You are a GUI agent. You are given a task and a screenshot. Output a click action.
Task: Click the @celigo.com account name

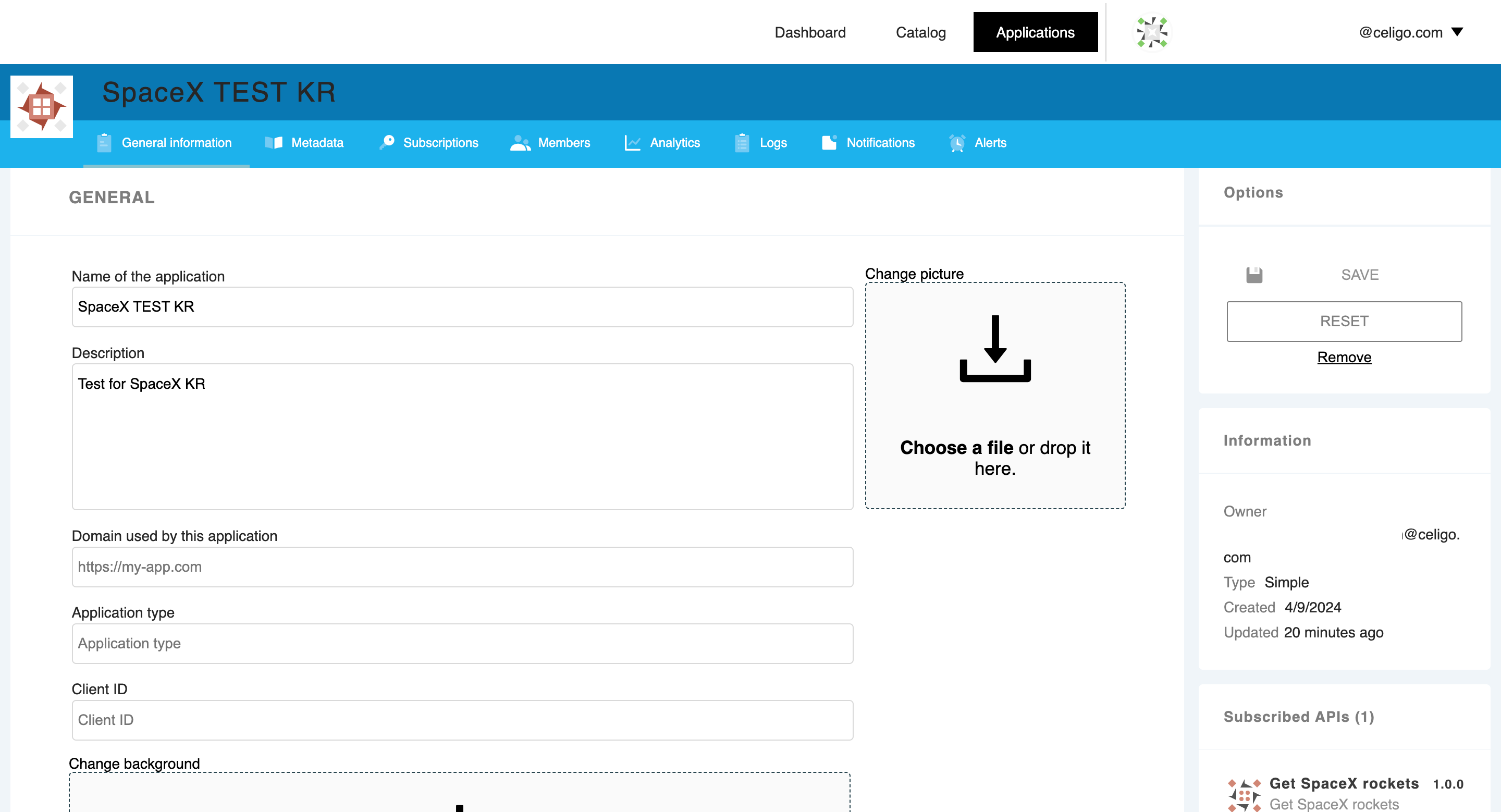point(1401,33)
